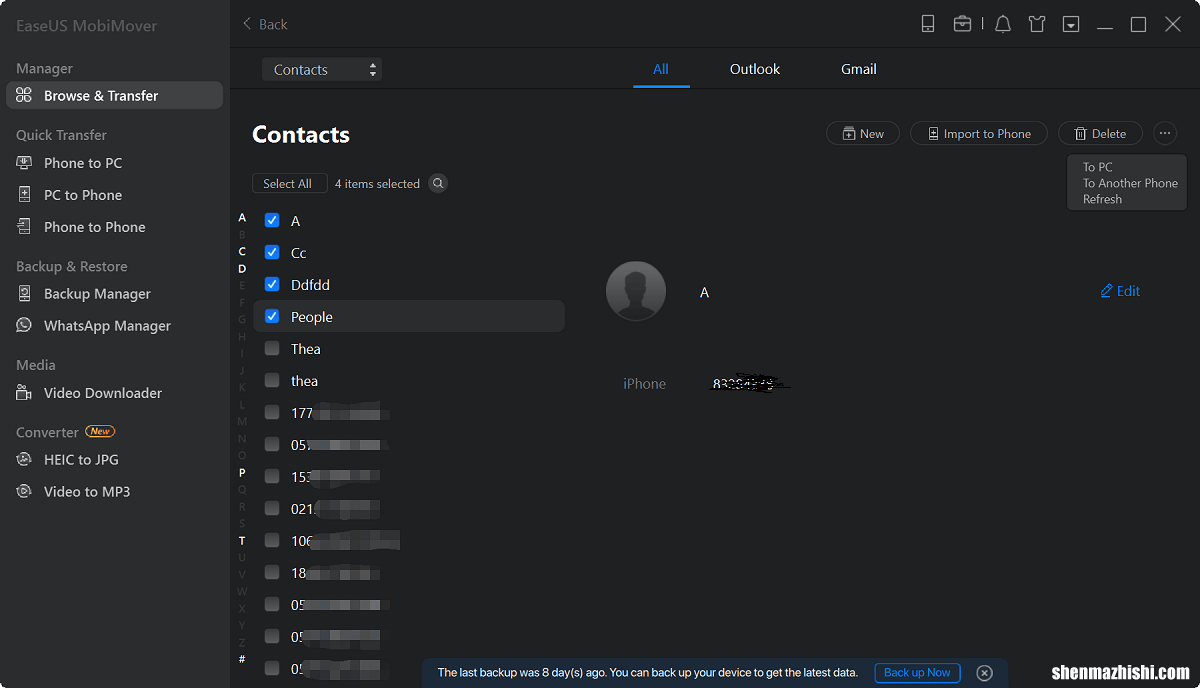
Task: Open notifications bell icon
Action: click(1003, 24)
